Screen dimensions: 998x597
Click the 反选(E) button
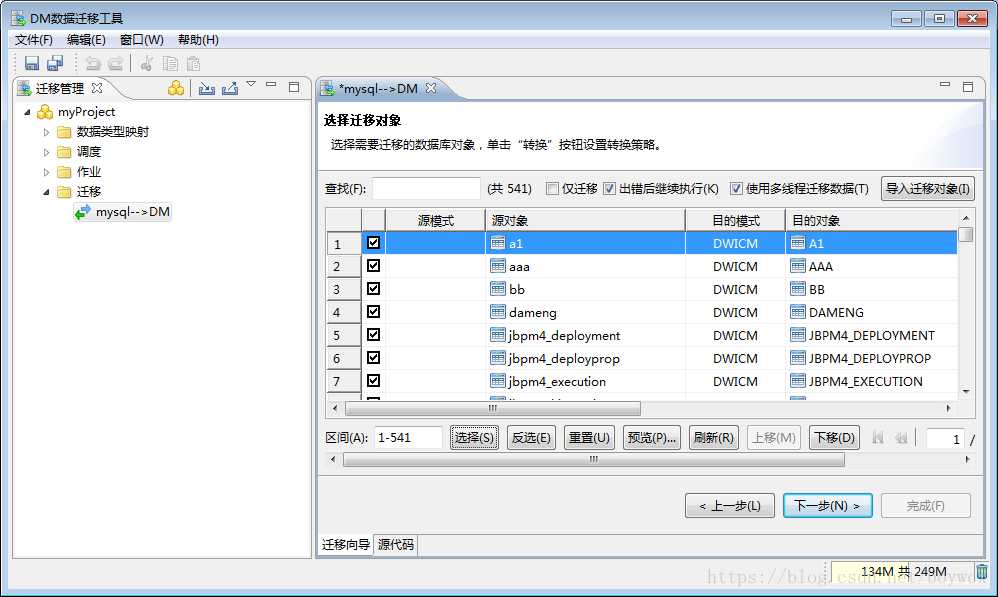531,438
